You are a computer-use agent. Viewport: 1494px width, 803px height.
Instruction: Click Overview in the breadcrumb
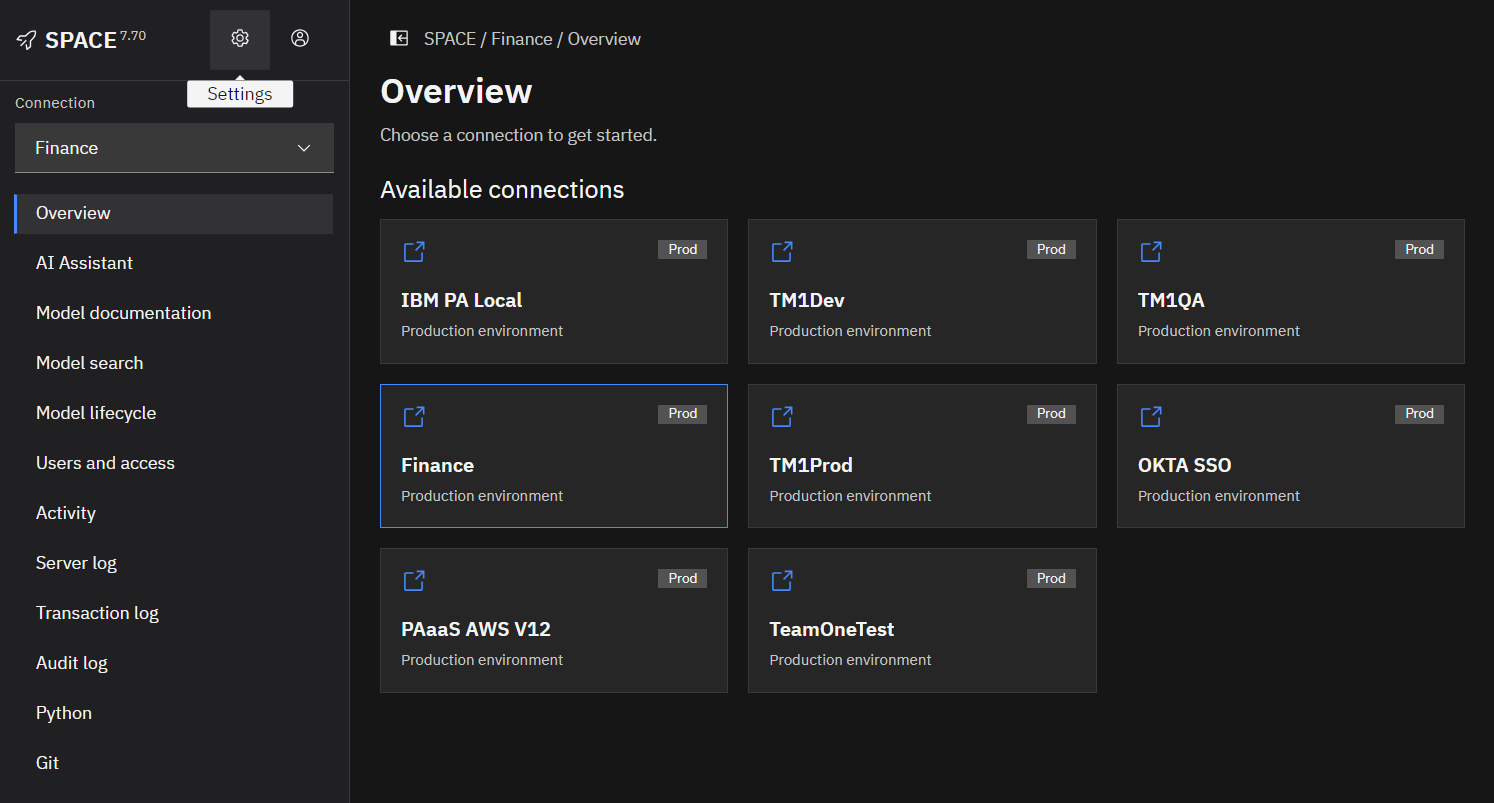tap(604, 39)
